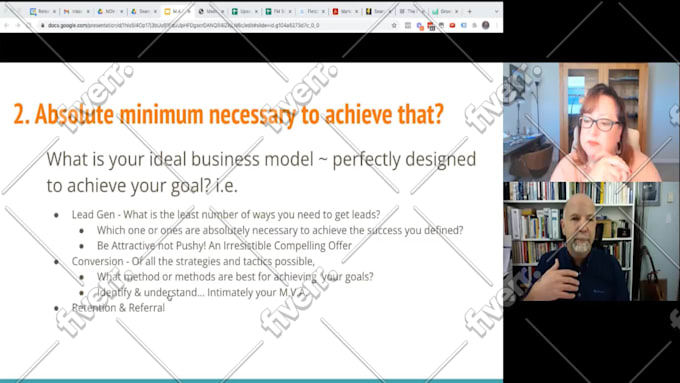Open the Chrome profile avatar
This screenshot has height=383, width=680.
(486, 26)
